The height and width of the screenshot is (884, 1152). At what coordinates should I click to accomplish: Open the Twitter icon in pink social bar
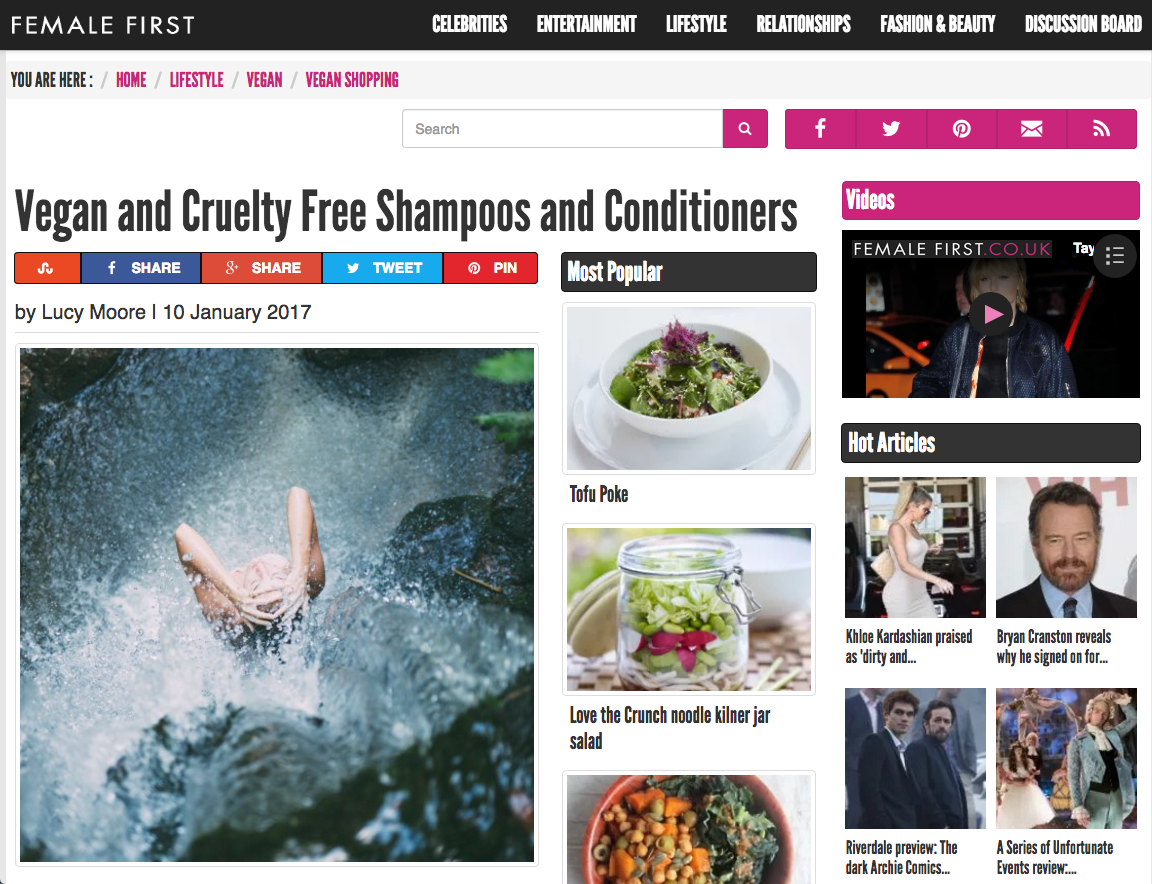click(891, 129)
